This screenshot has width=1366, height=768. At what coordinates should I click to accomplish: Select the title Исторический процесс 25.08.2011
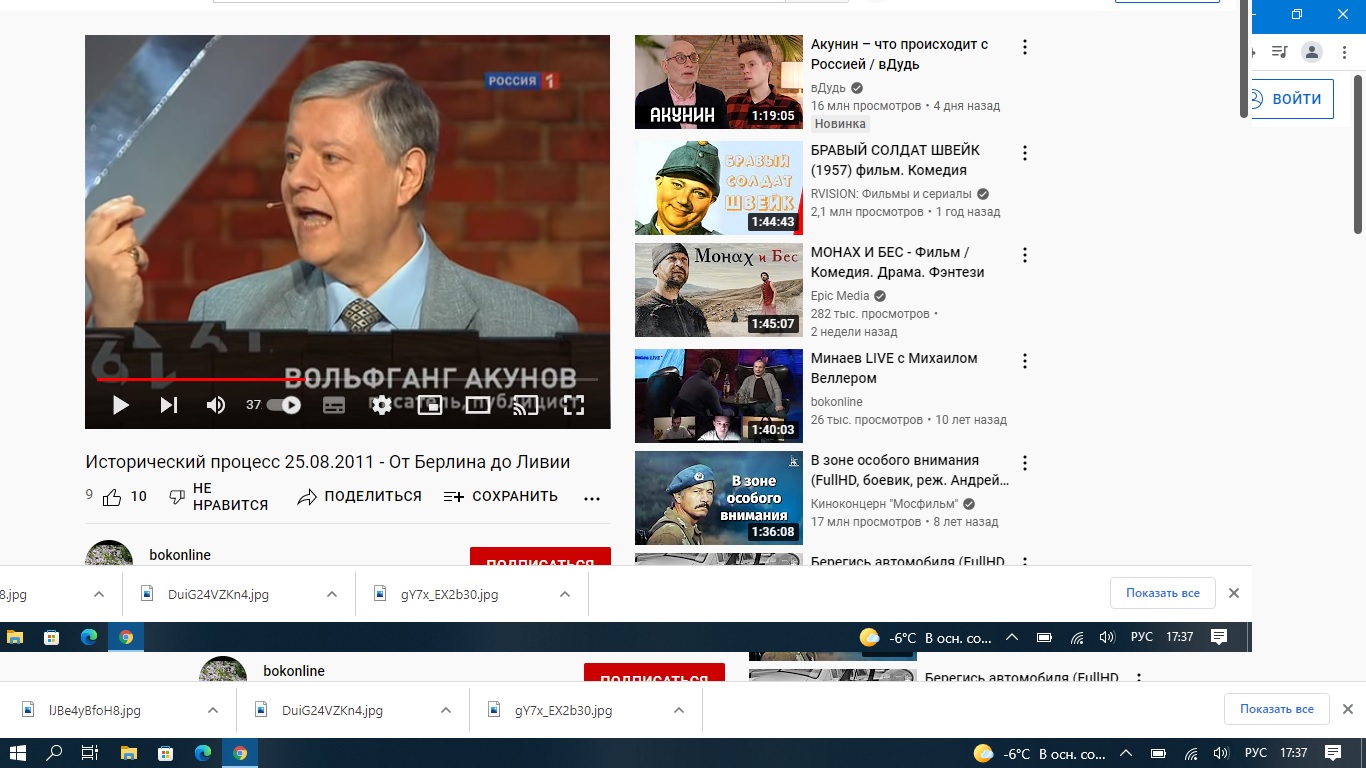pos(328,462)
